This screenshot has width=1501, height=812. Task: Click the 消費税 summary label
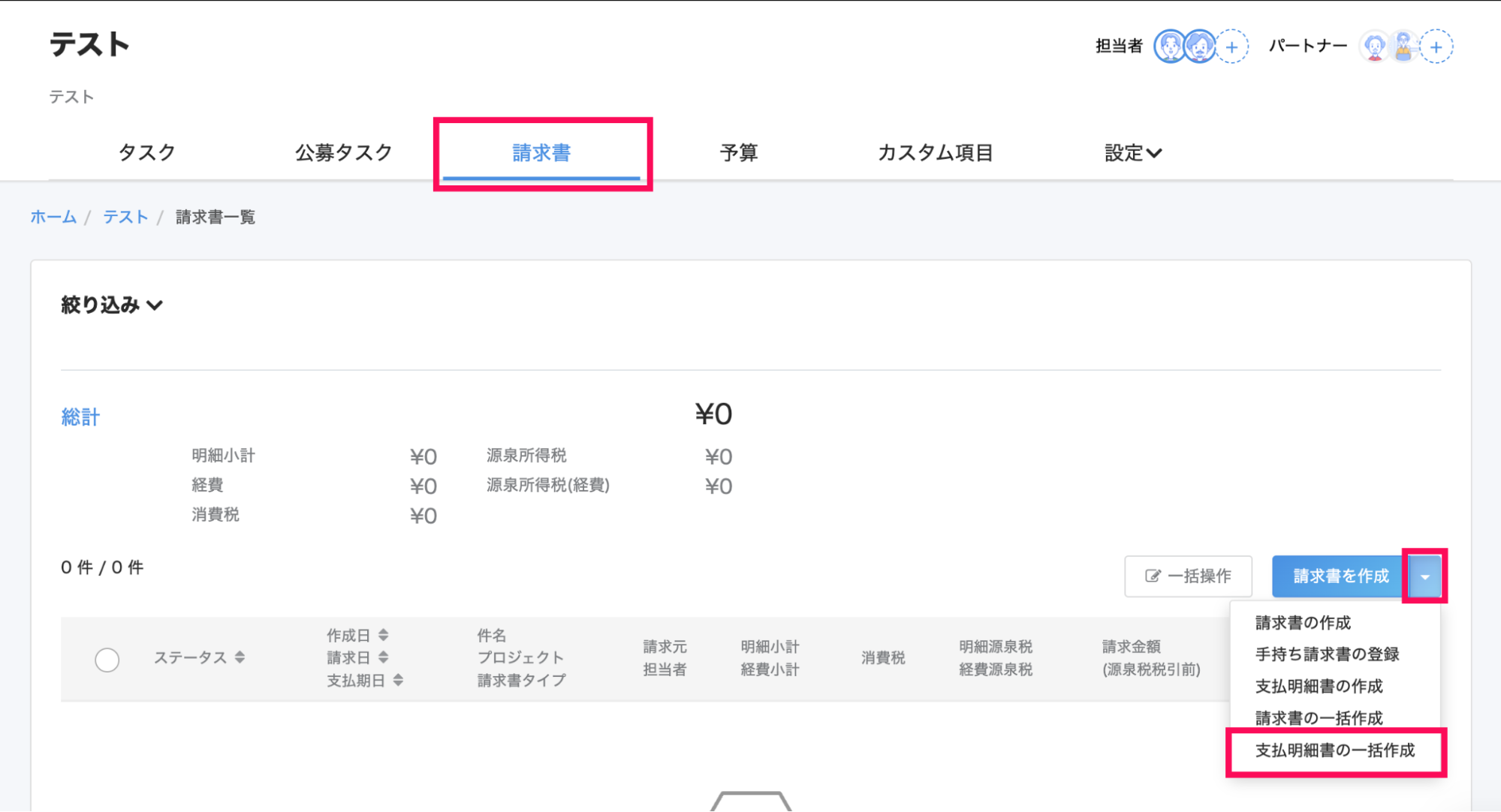point(216,515)
